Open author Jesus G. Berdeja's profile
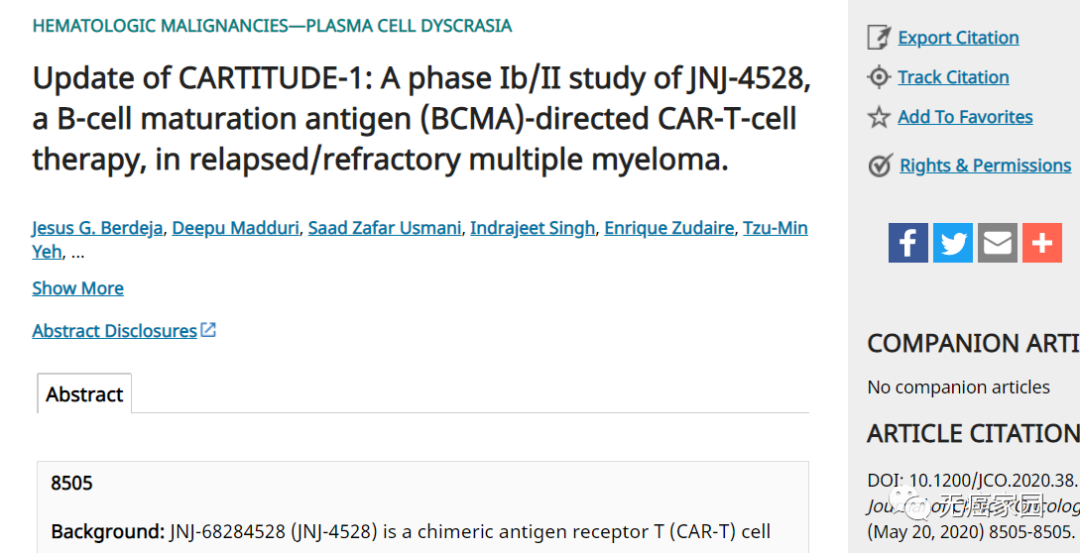 (96, 228)
